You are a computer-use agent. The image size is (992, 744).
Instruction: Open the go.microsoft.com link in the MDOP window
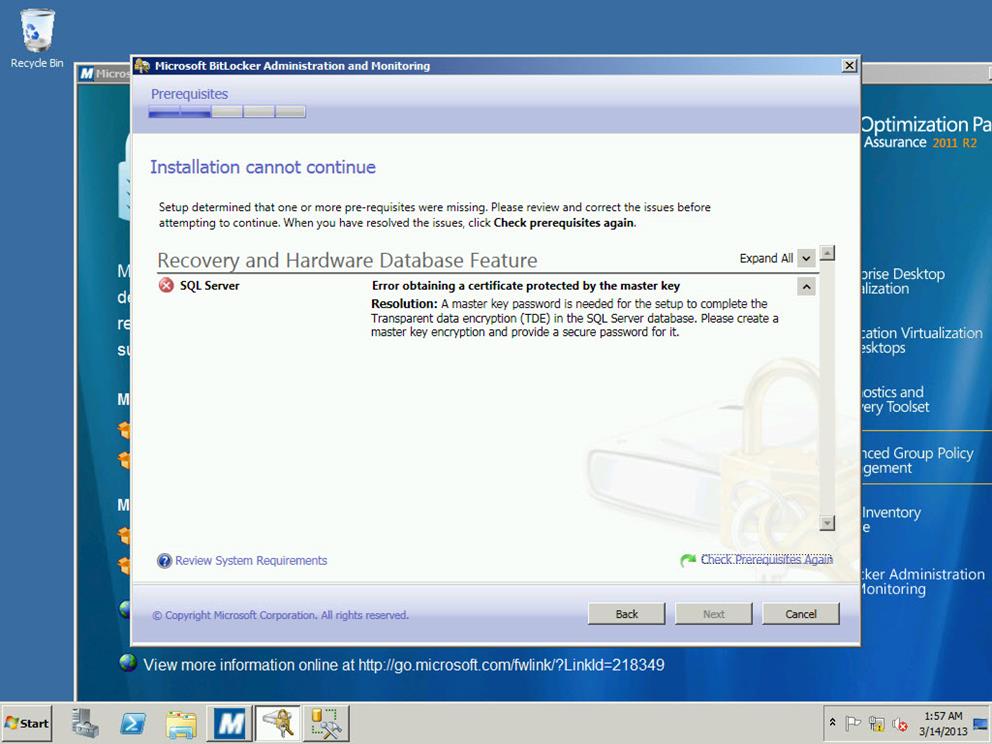coord(511,665)
